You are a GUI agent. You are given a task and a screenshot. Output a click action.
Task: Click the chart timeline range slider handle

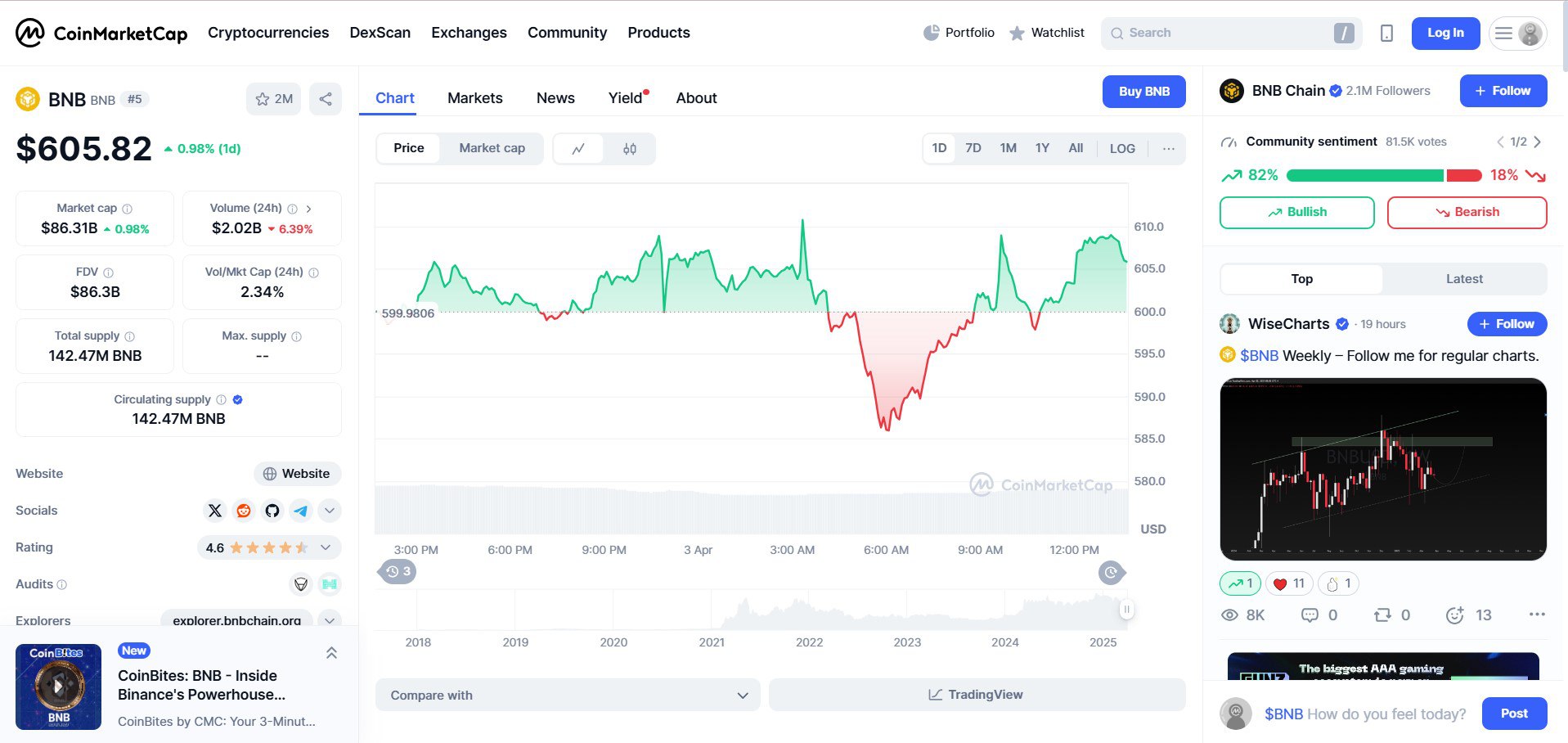point(1126,610)
